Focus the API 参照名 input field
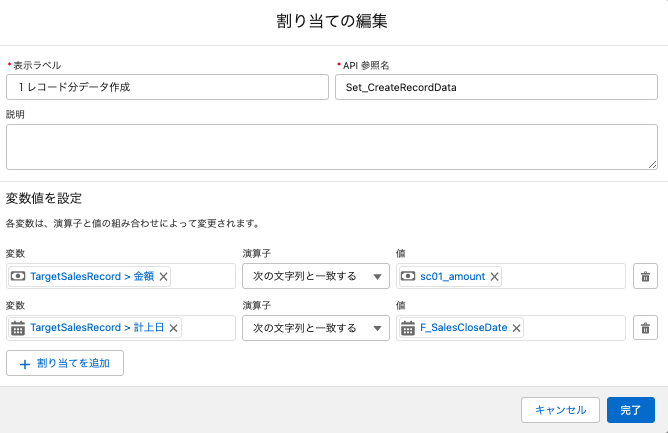668x433 pixels. [496, 87]
